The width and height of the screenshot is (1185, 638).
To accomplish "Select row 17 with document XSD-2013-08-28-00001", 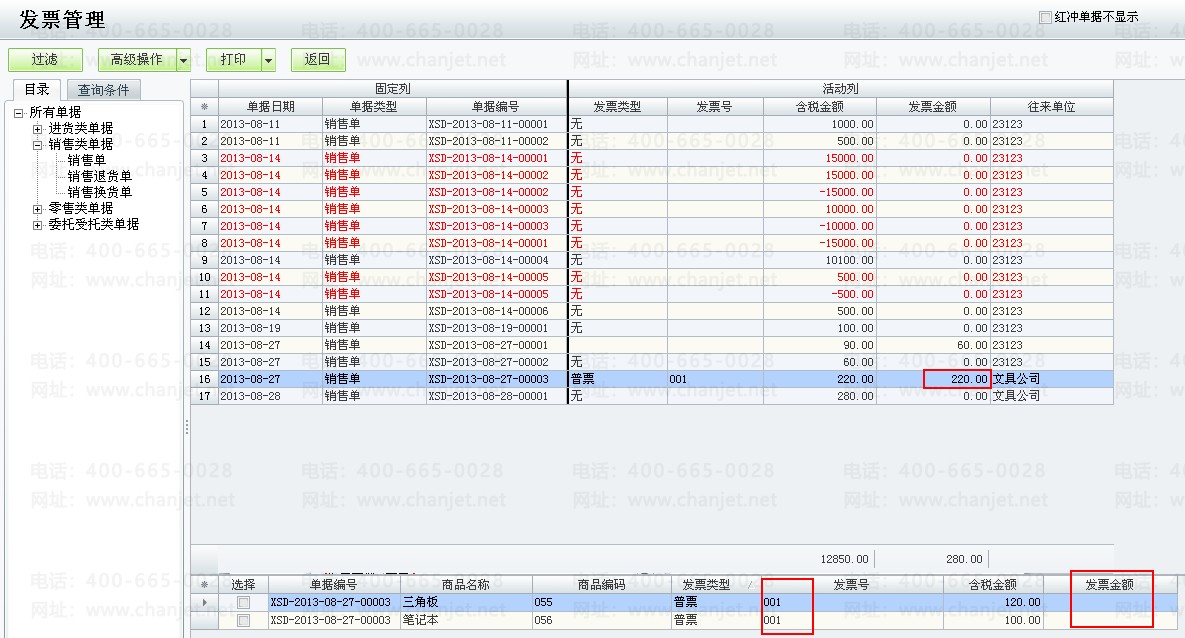I will pyautogui.click(x=488, y=396).
